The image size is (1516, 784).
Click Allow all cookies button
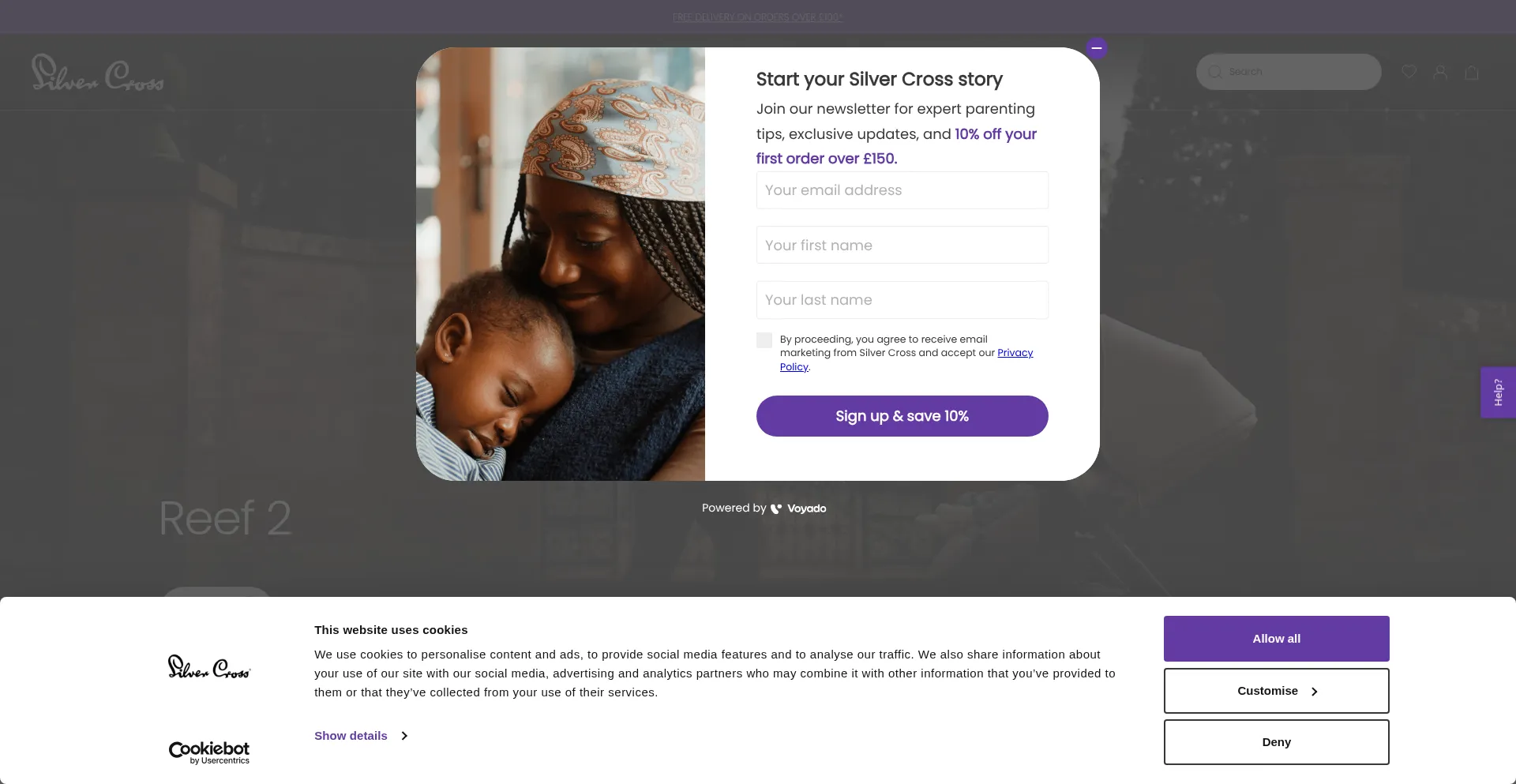1276,639
